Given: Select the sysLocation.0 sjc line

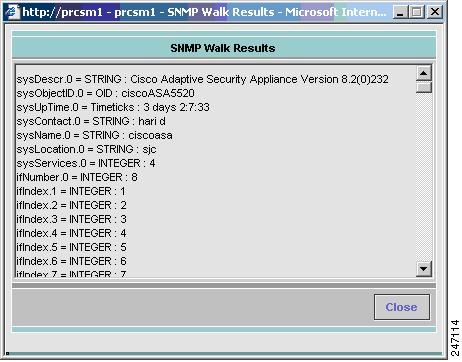Looking at the screenshot, I should point(86,149).
